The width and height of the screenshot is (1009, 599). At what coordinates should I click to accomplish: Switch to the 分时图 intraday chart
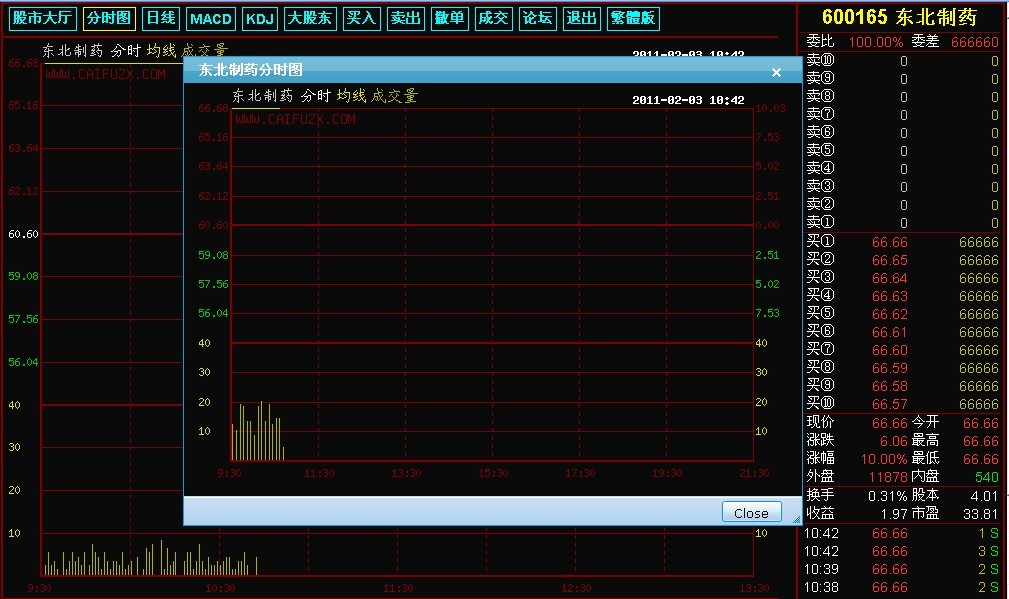coord(109,18)
